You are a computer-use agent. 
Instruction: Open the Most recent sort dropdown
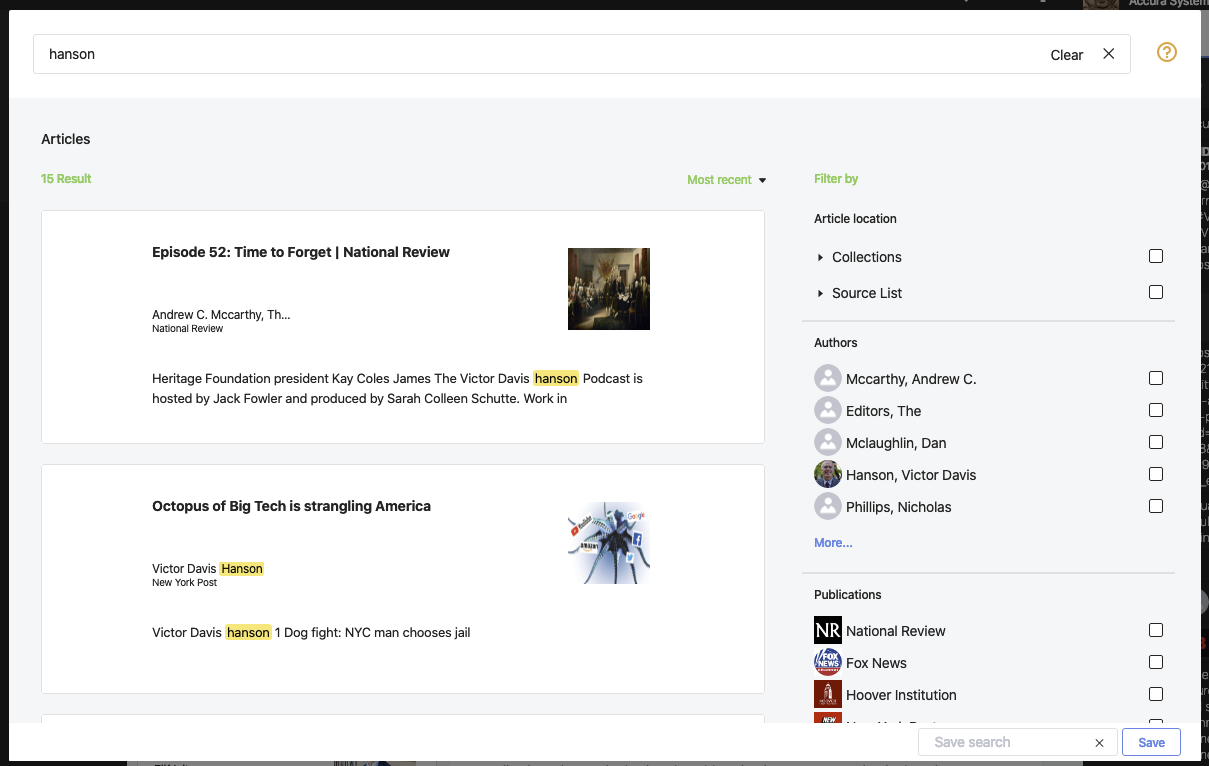727,180
